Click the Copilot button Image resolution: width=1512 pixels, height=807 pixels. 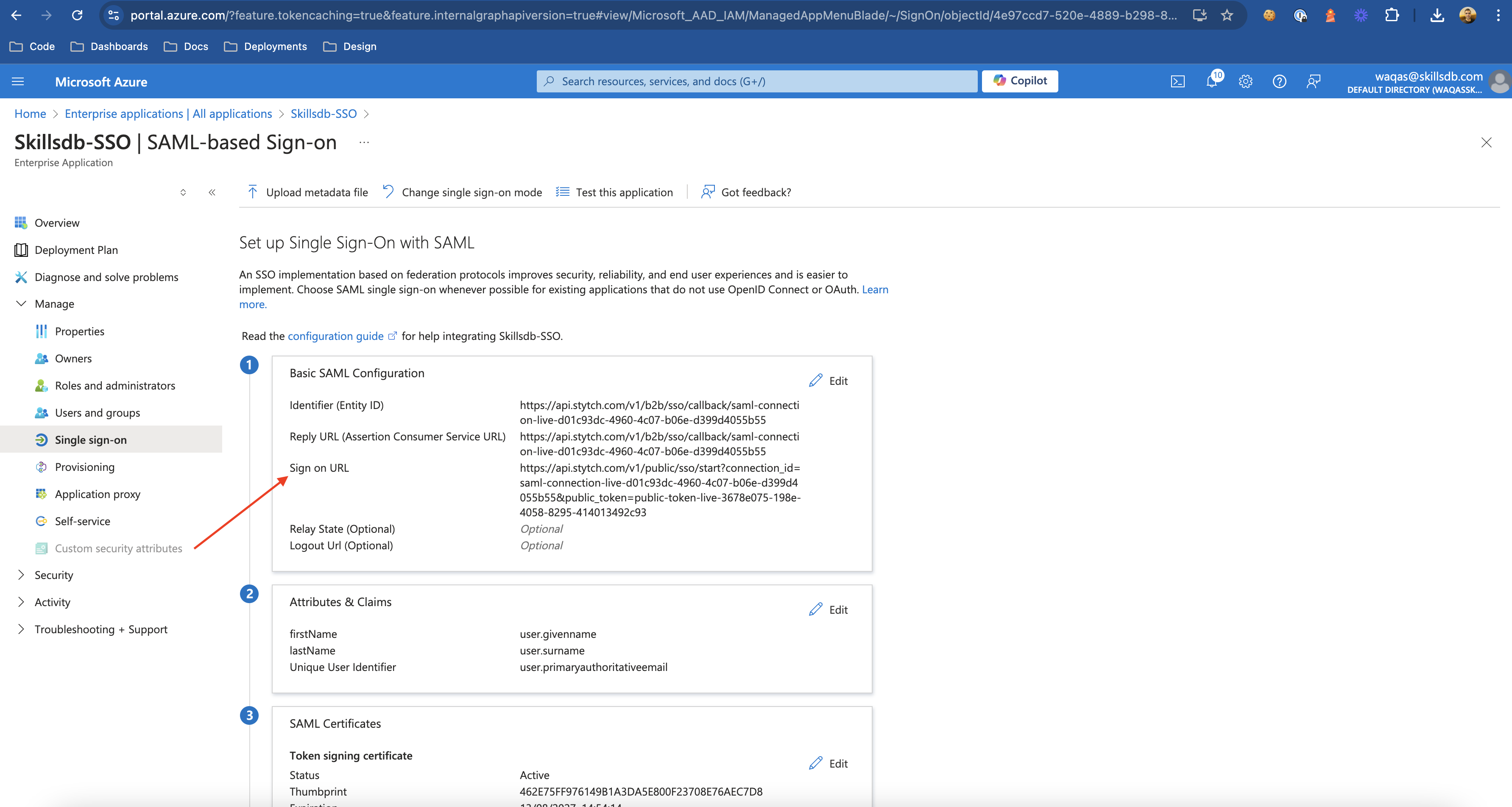click(x=1020, y=81)
